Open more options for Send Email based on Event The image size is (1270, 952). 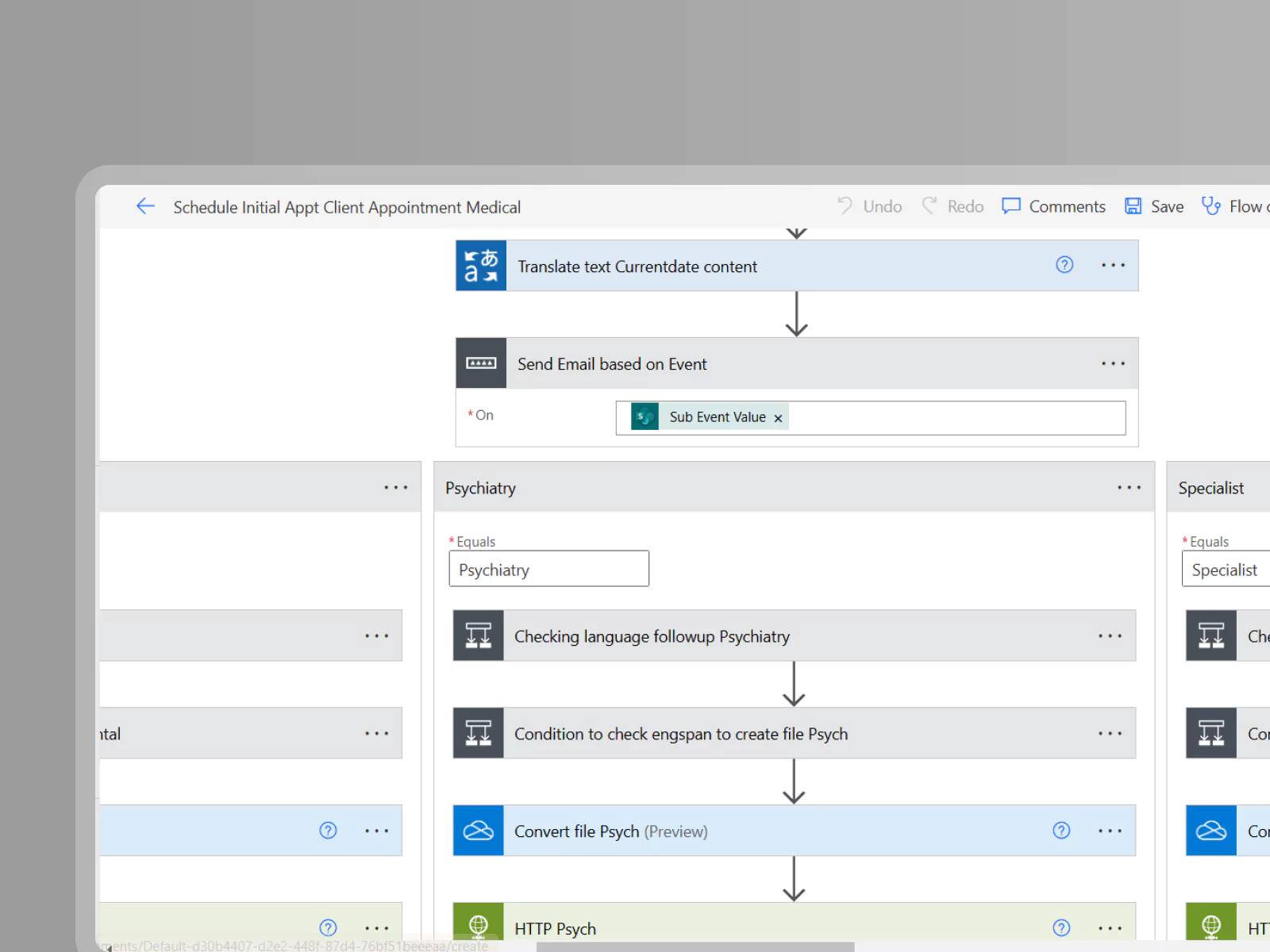pyautogui.click(x=1113, y=363)
